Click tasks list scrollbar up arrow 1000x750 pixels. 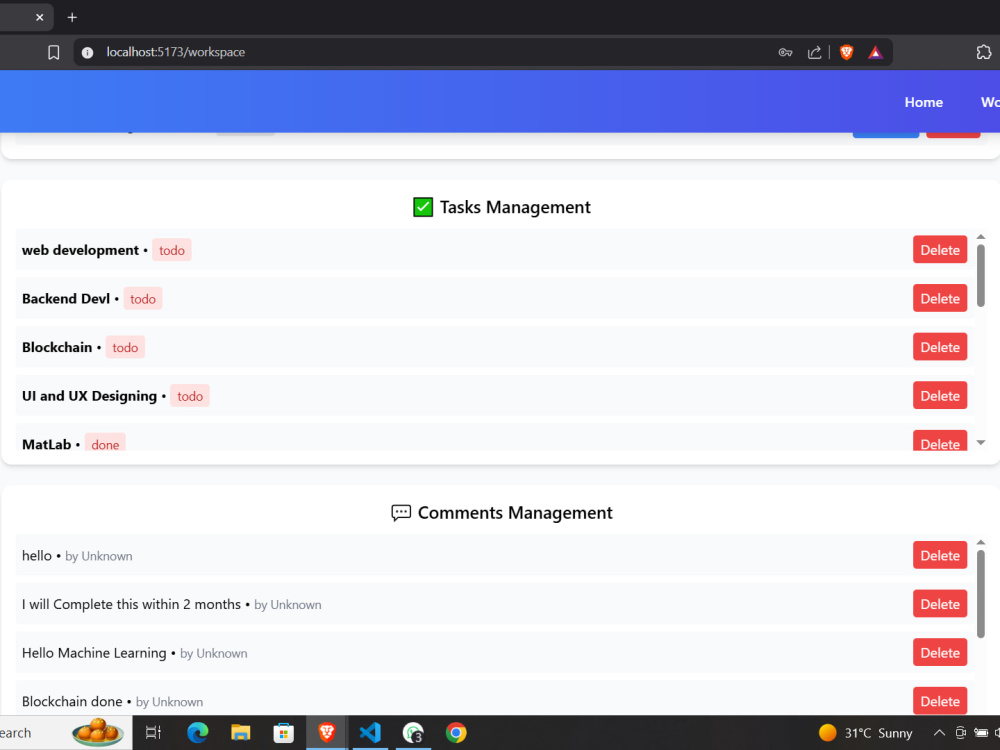point(981,237)
